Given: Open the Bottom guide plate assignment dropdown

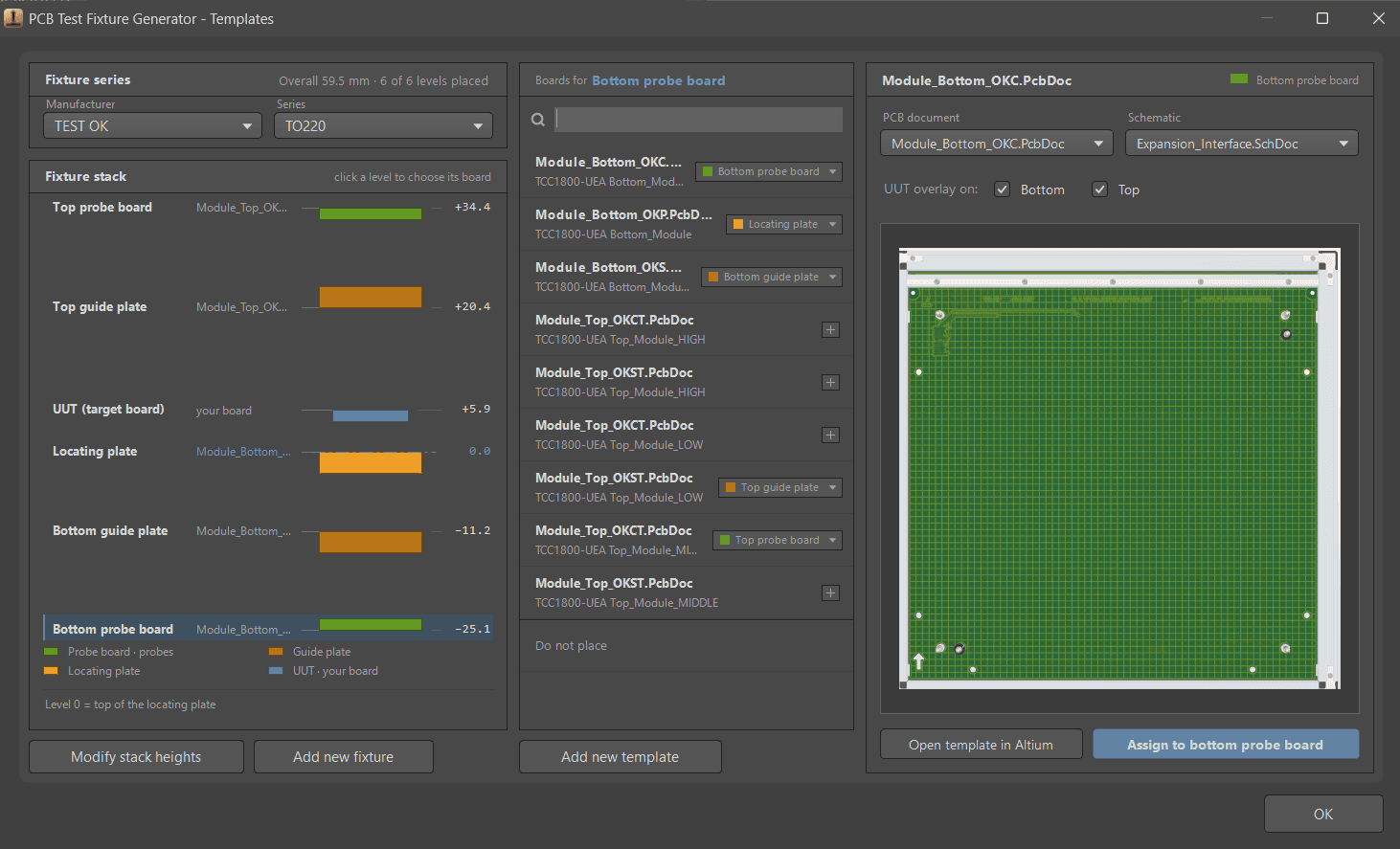Looking at the screenshot, I should click(772, 277).
